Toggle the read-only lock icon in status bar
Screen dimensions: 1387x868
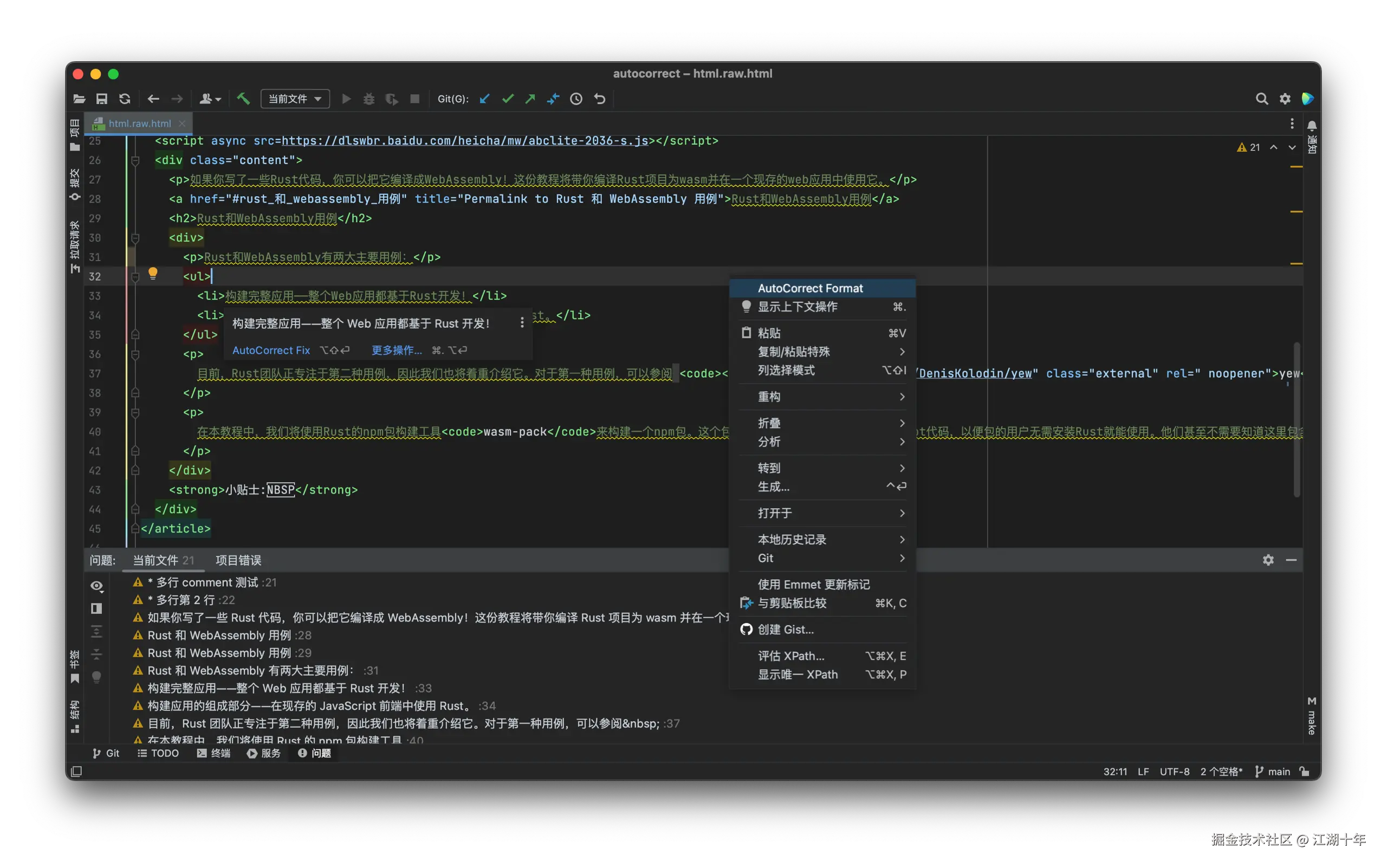1304,771
